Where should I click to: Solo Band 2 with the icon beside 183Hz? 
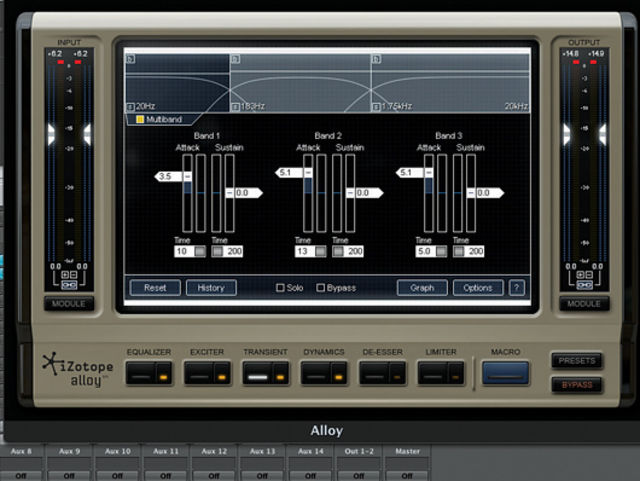pyautogui.click(x=236, y=107)
